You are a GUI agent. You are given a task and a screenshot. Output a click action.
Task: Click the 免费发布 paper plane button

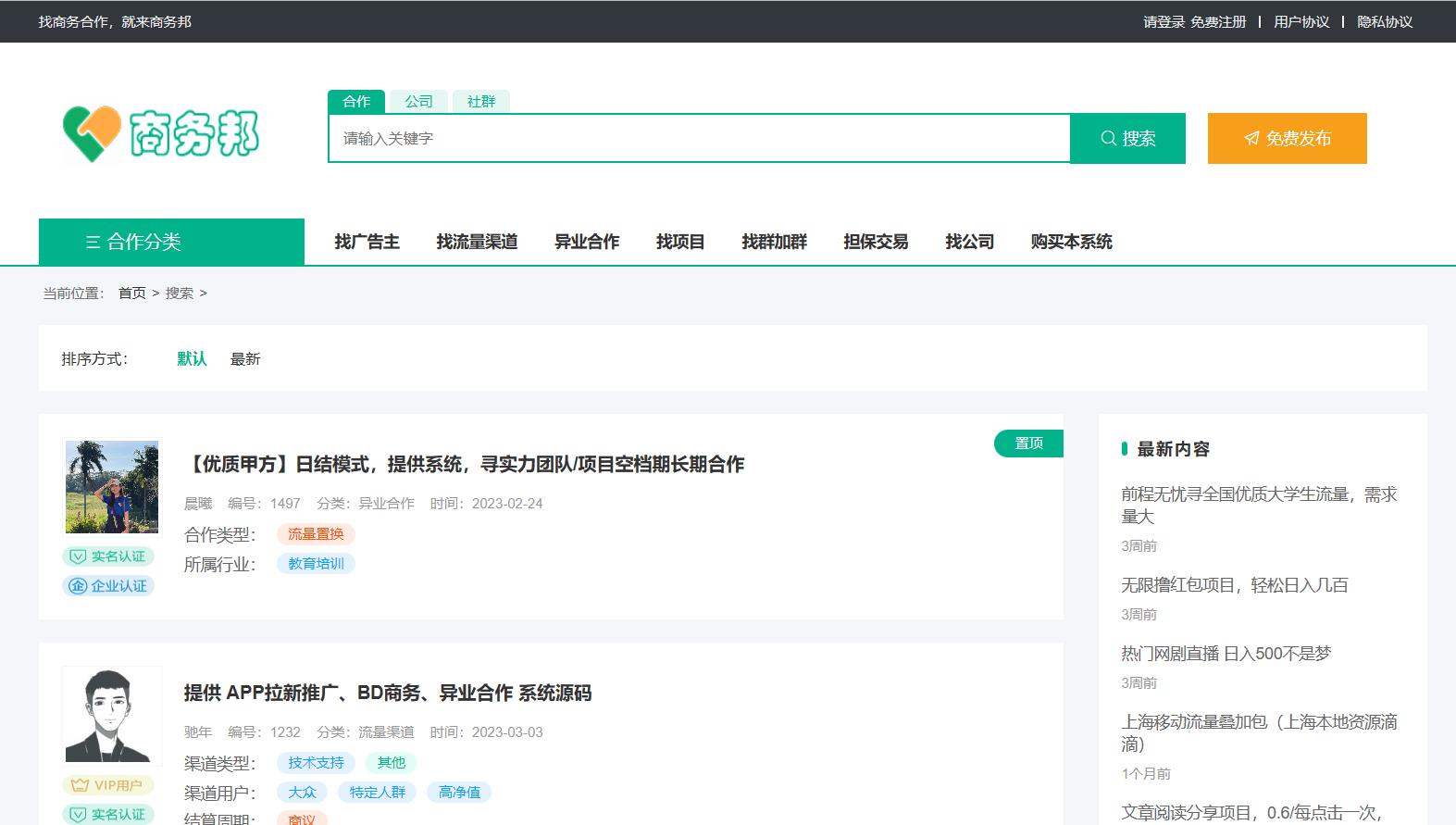[1287, 139]
